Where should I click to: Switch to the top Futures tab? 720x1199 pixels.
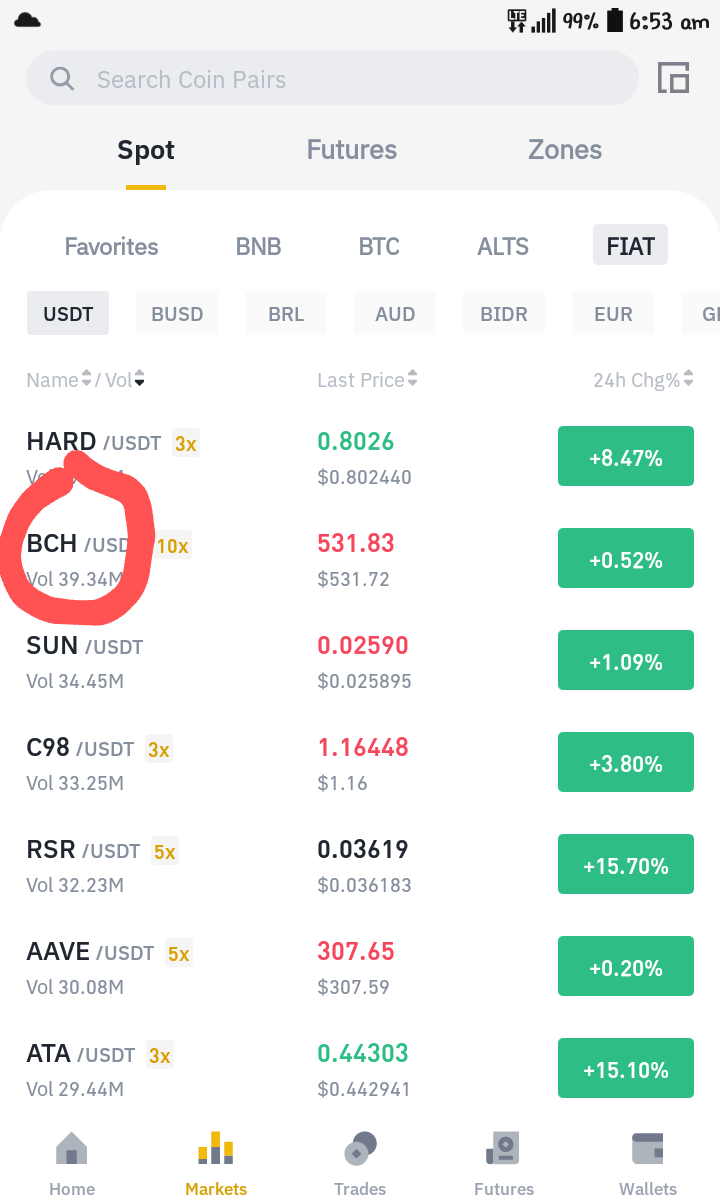pyautogui.click(x=352, y=150)
